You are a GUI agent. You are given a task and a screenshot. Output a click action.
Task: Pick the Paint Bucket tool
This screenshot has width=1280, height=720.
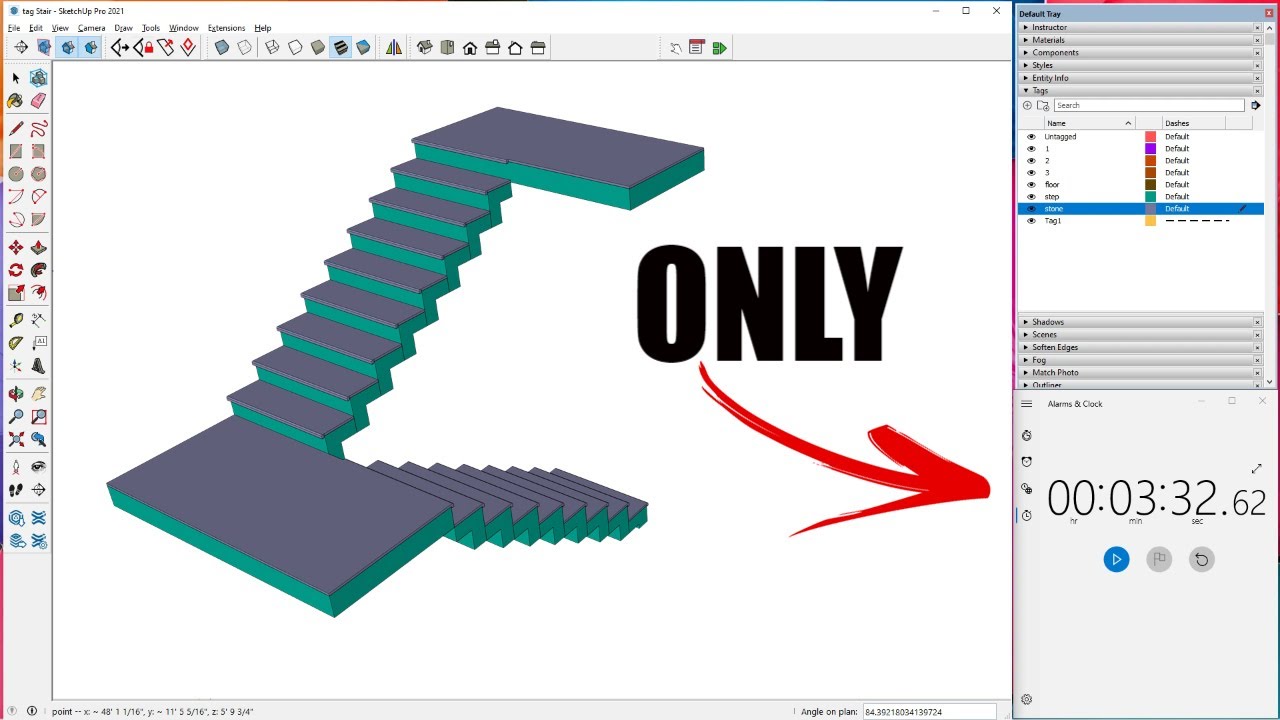click(x=16, y=101)
